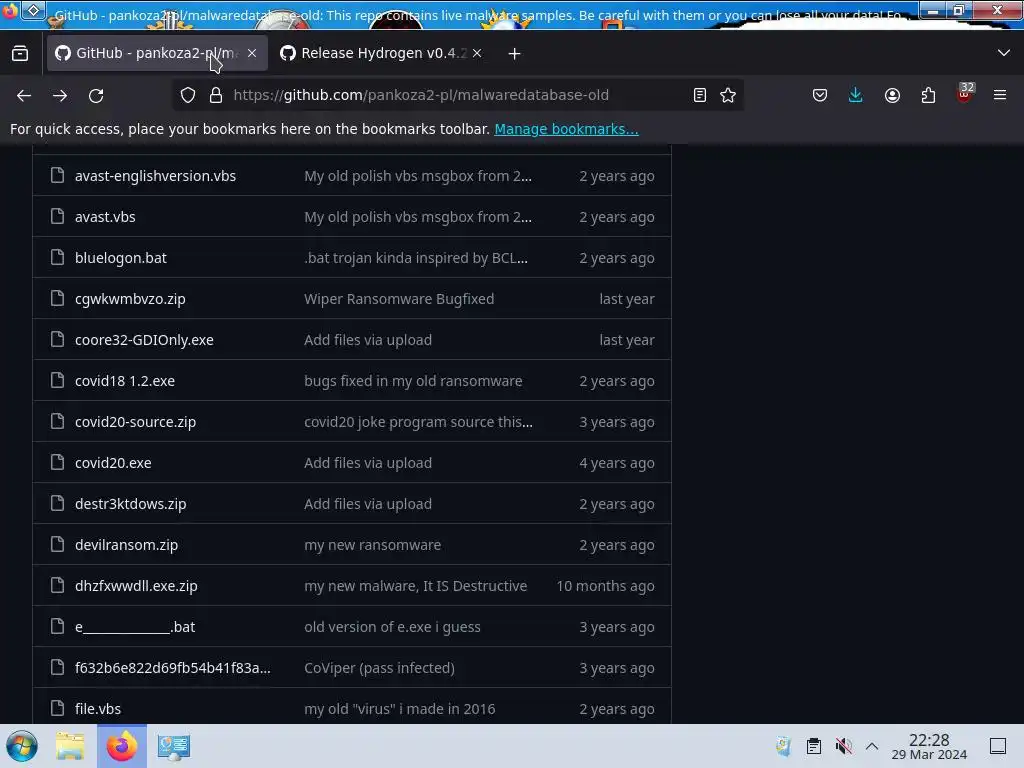The height and width of the screenshot is (768, 1024).
Task: Switch to the GitHub pankoza2-pl tab
Action: [x=157, y=54]
